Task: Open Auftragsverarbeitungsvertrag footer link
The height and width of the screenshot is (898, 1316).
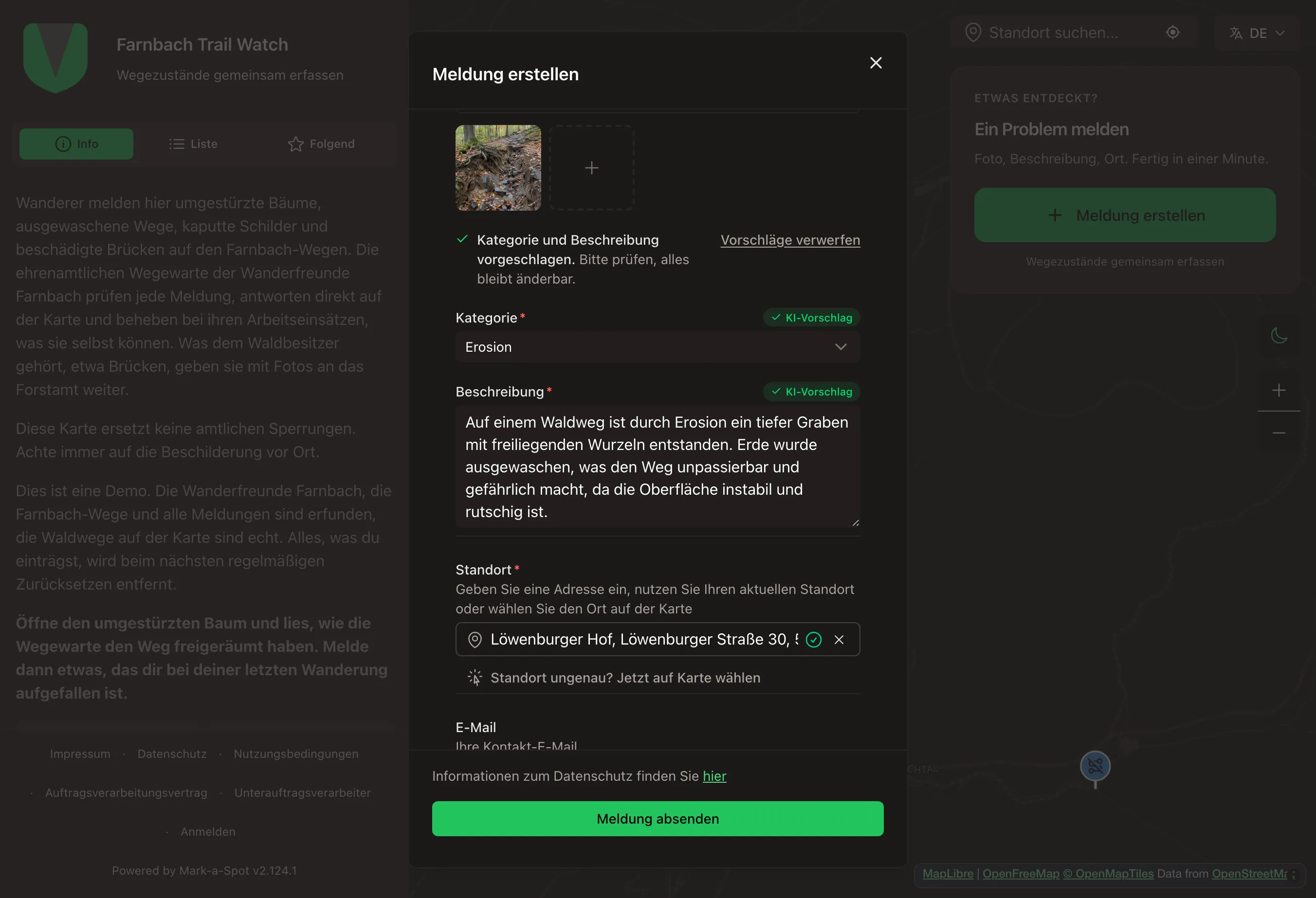Action: click(x=126, y=793)
